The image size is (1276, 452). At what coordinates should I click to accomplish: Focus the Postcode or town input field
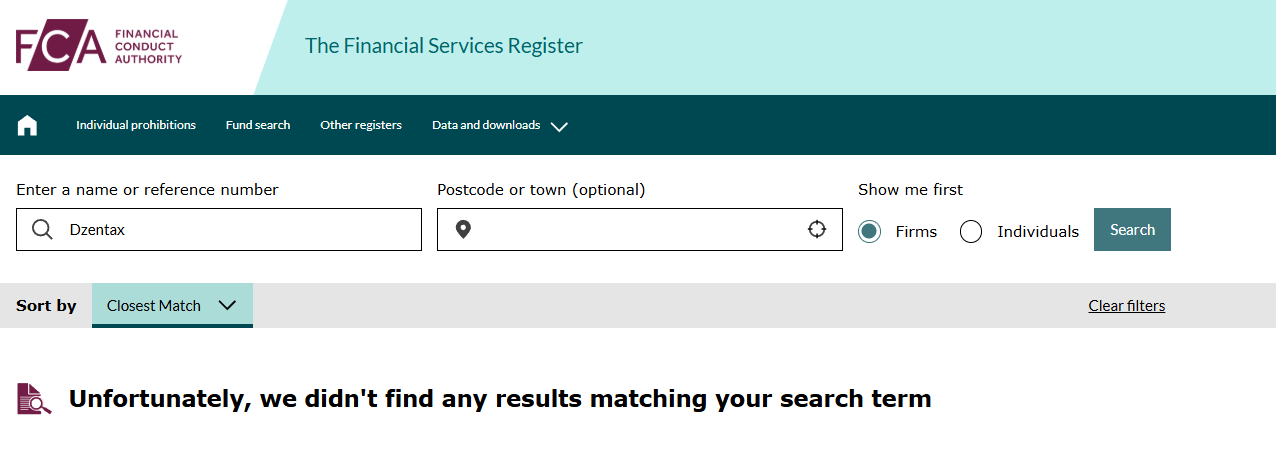point(640,229)
